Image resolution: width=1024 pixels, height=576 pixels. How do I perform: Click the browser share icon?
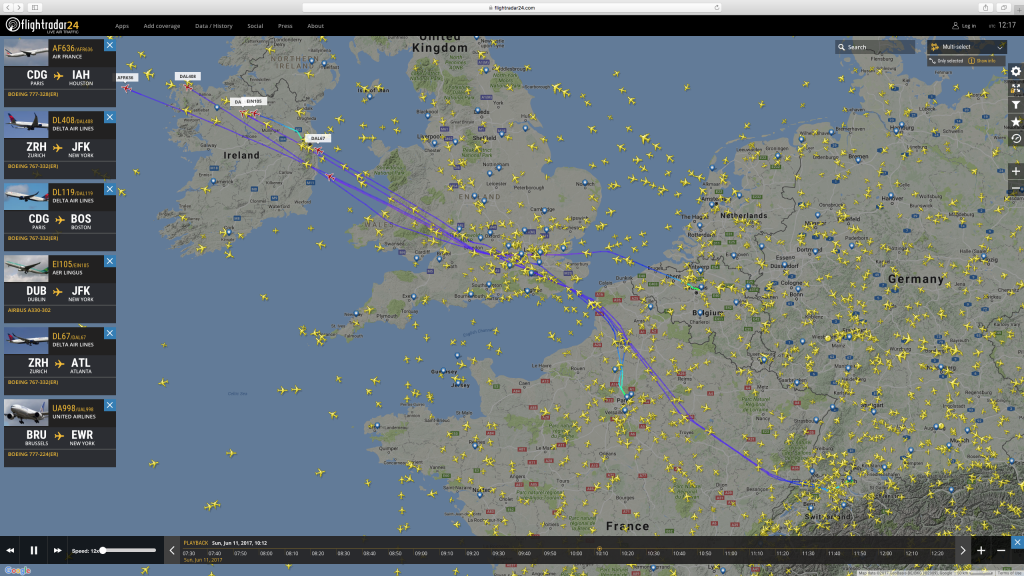click(x=985, y=8)
